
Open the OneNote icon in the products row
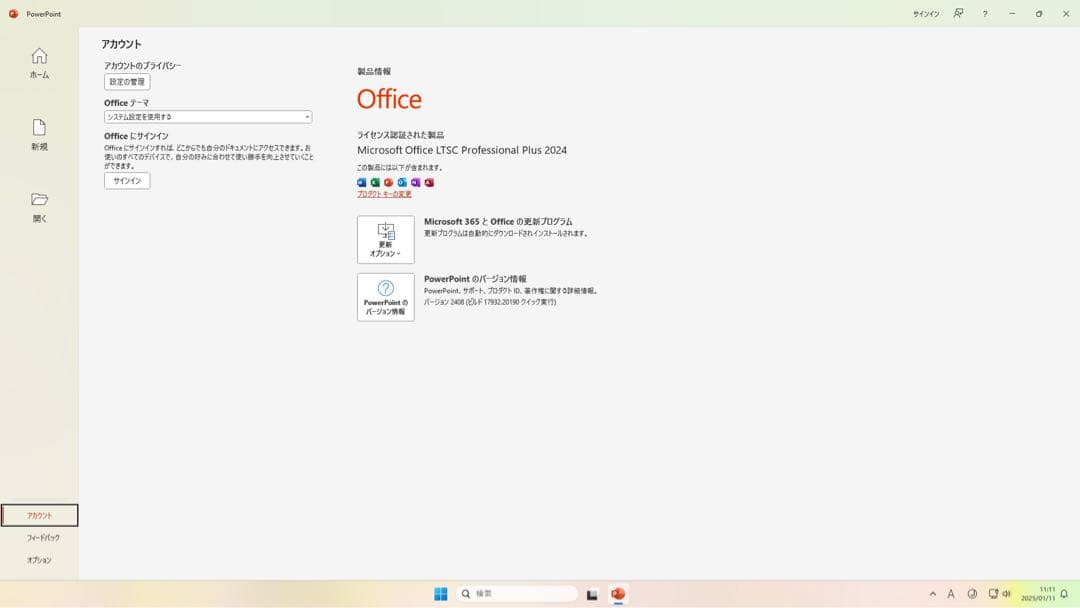417,182
